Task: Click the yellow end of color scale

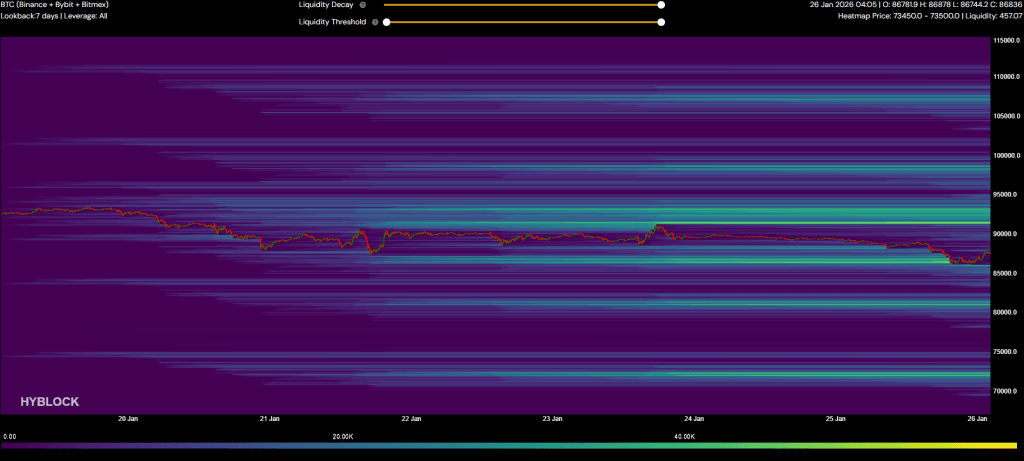Action: (x=1012, y=446)
